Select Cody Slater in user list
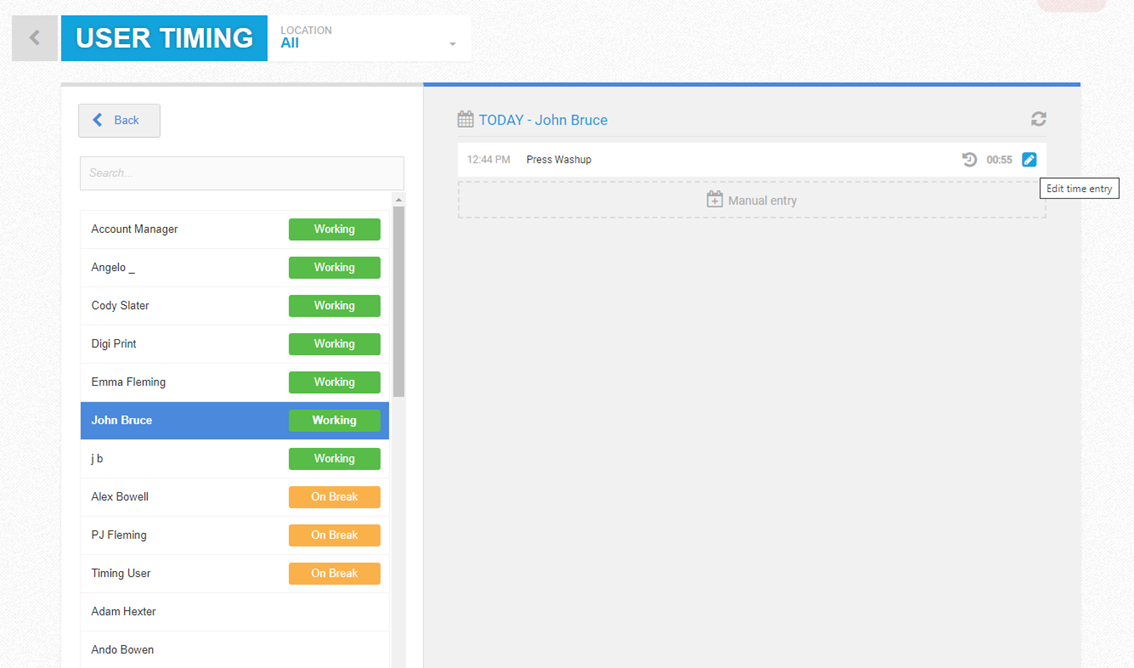 click(x=234, y=306)
